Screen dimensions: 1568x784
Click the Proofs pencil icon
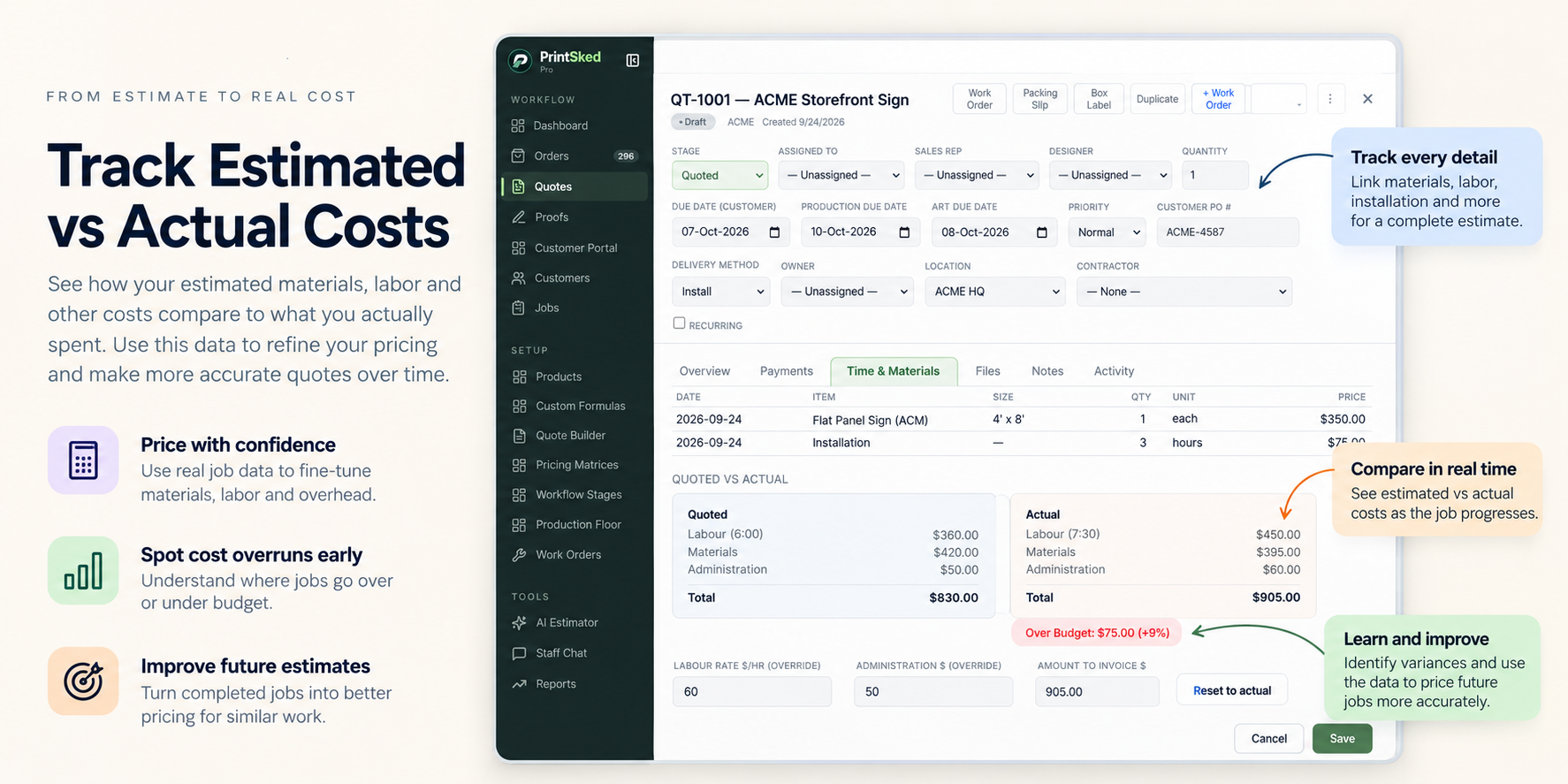[518, 217]
